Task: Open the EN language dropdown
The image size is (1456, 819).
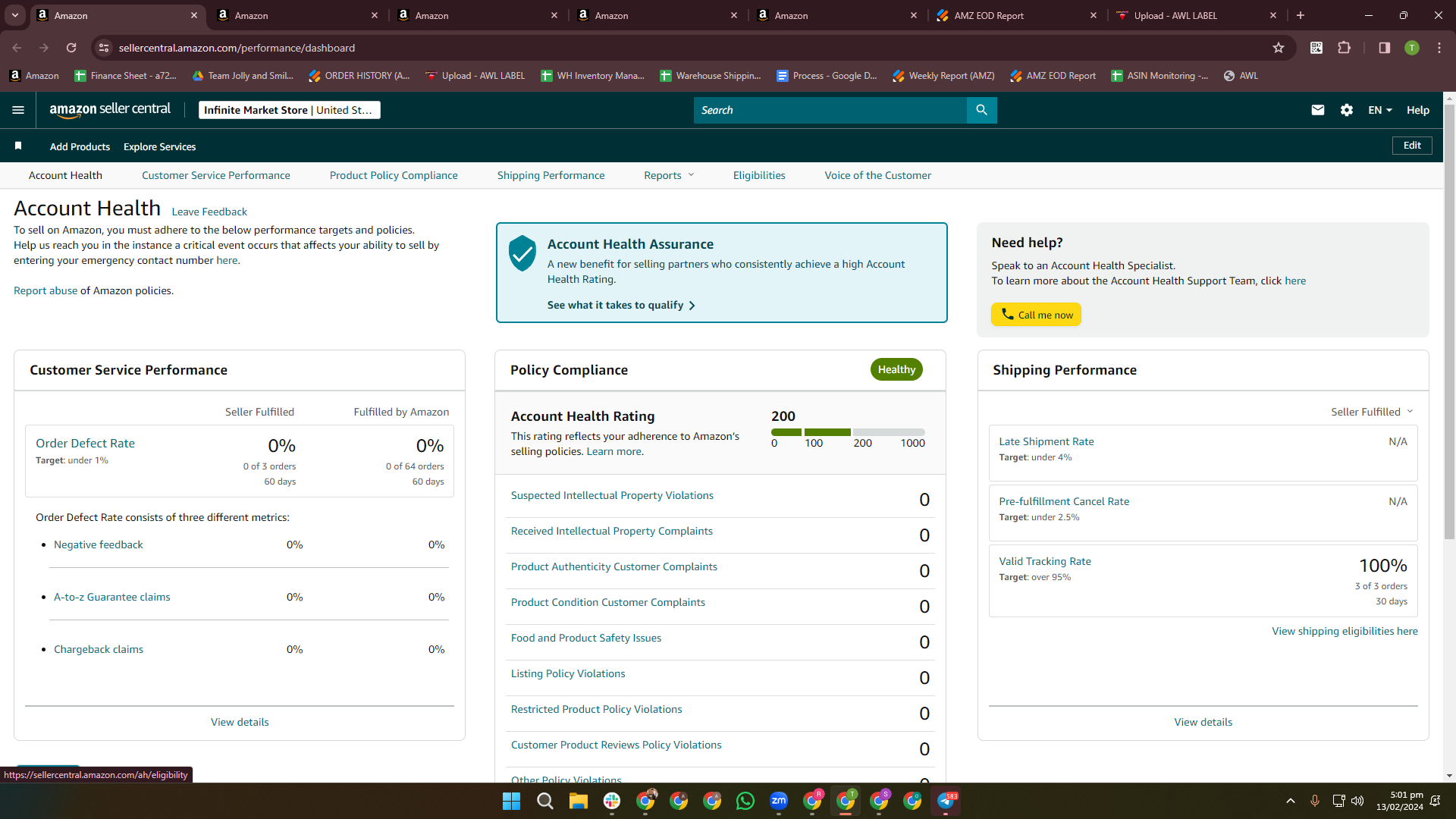Action: click(x=1380, y=110)
